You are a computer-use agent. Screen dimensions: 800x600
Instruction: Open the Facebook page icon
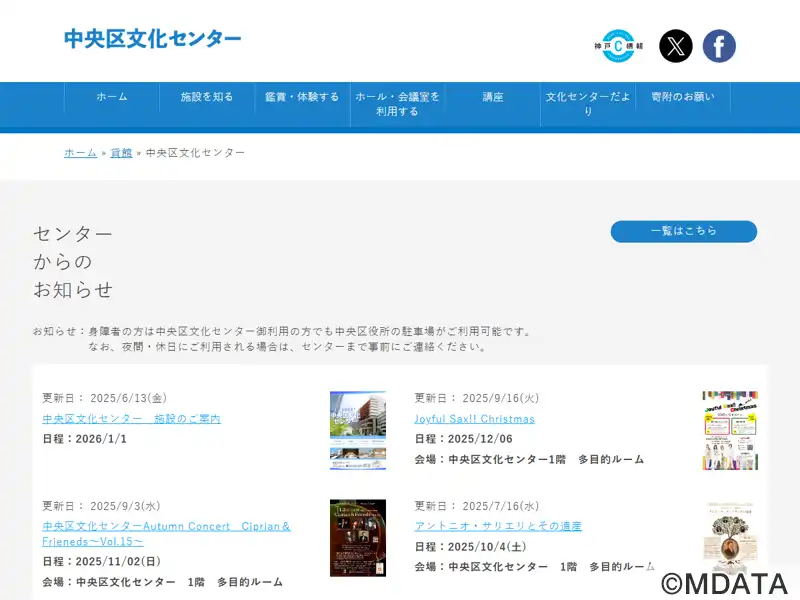click(719, 46)
